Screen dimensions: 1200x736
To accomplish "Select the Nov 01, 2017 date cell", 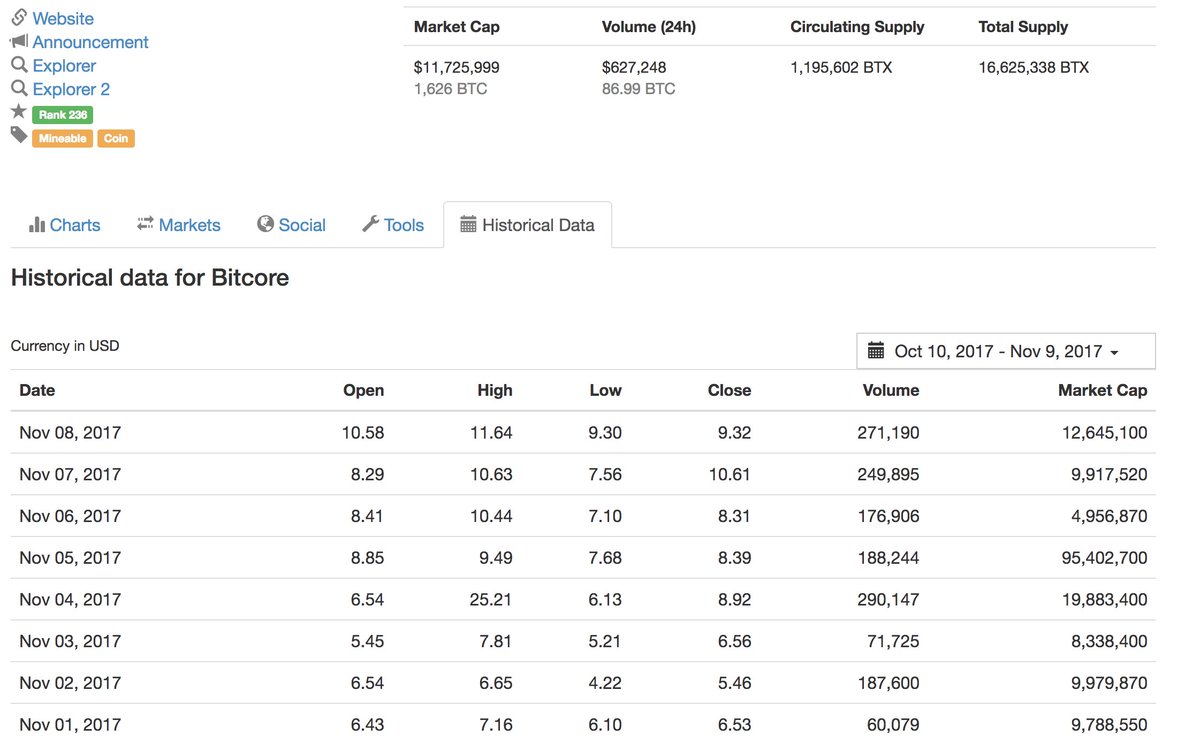I will (x=70, y=724).
